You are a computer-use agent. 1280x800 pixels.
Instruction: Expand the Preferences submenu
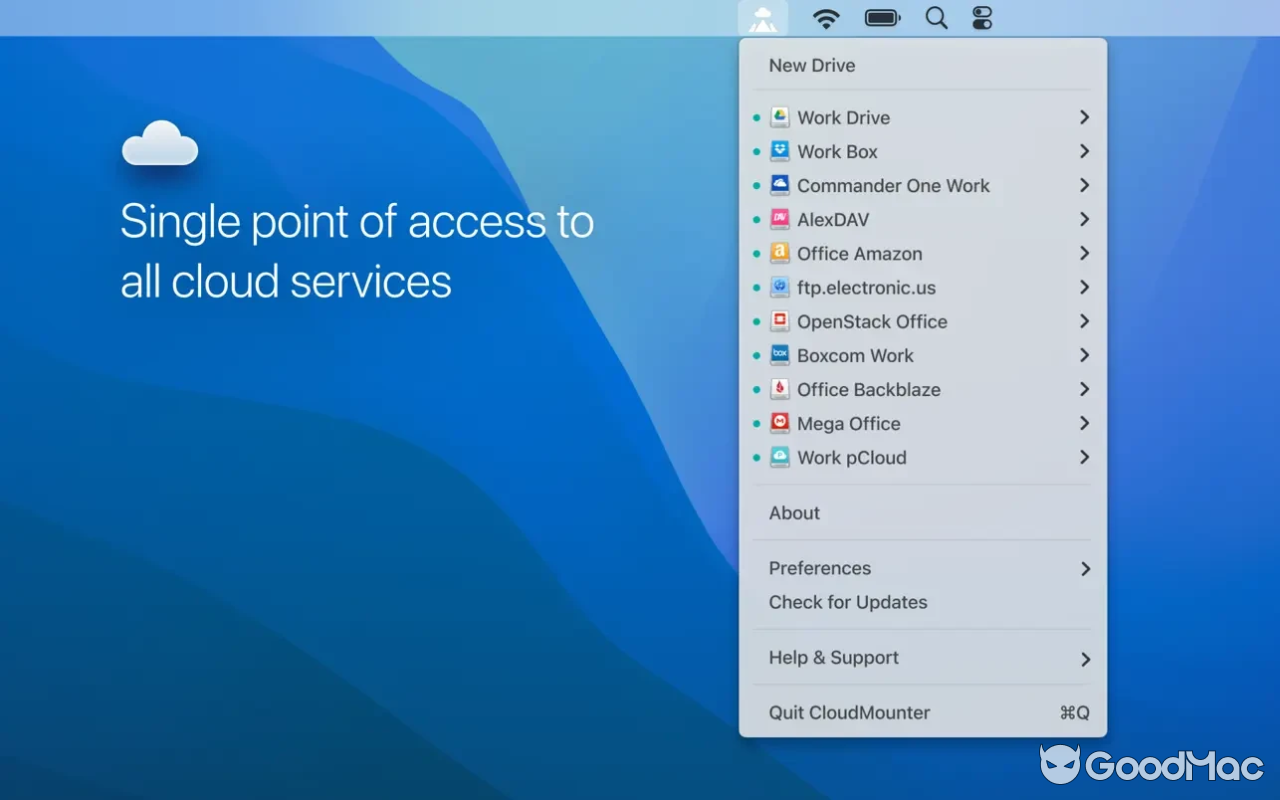1084,568
